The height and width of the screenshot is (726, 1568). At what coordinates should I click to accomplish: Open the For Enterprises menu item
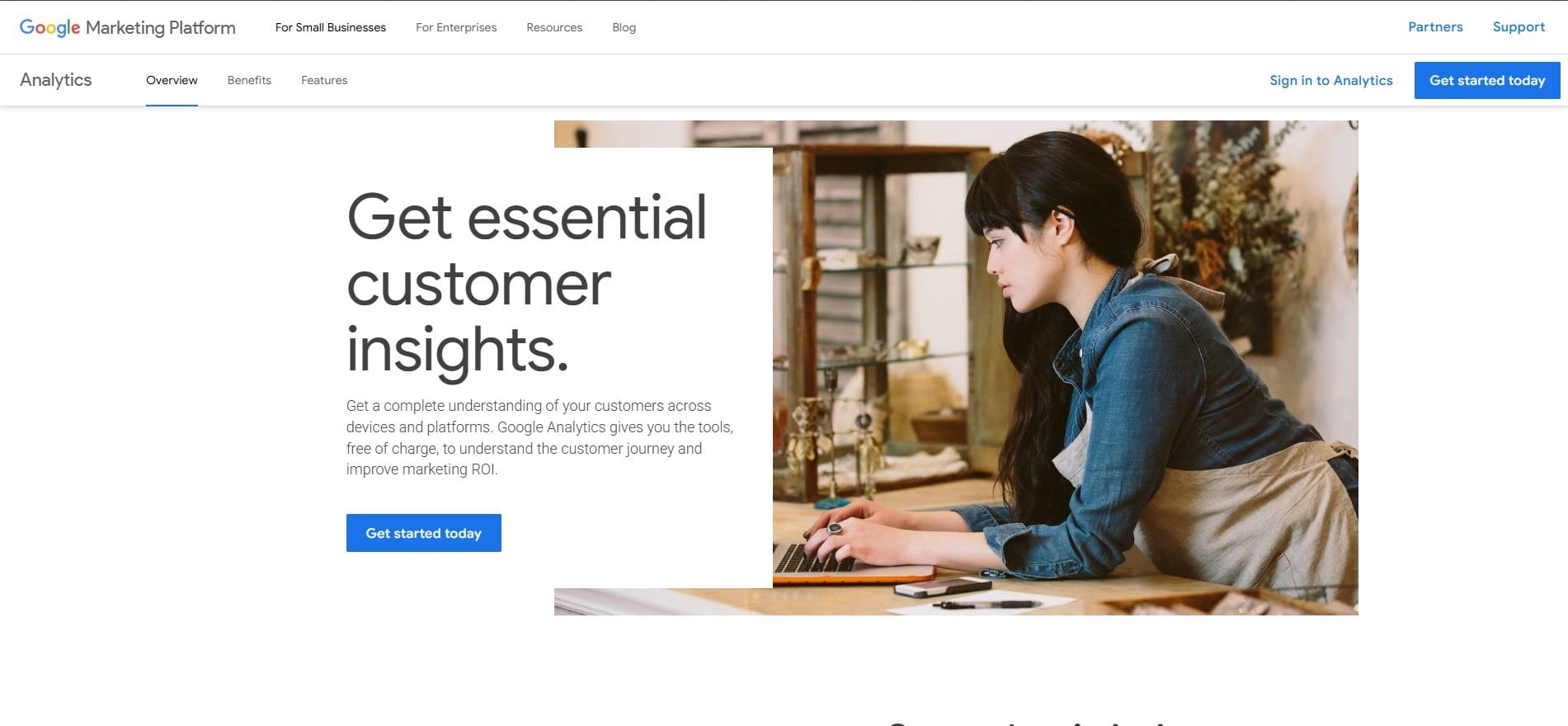(456, 27)
